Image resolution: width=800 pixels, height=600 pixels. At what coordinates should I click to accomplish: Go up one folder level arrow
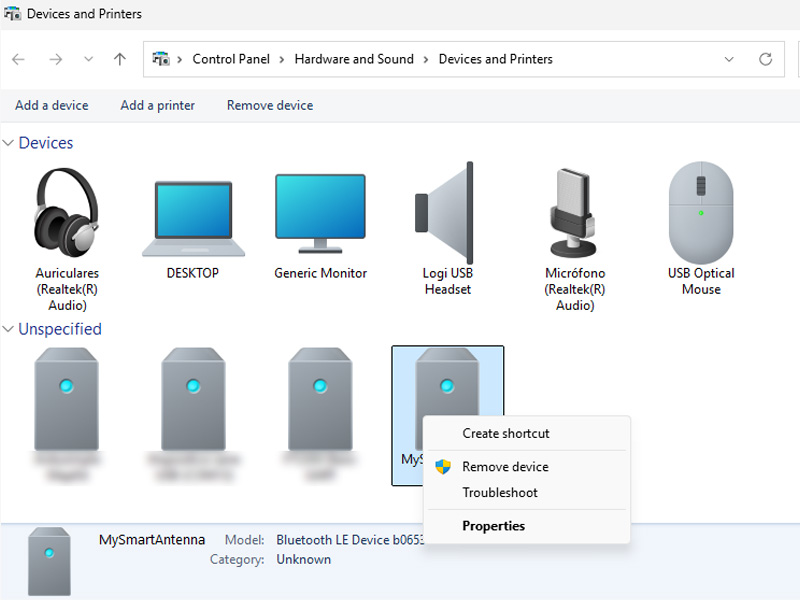point(120,59)
